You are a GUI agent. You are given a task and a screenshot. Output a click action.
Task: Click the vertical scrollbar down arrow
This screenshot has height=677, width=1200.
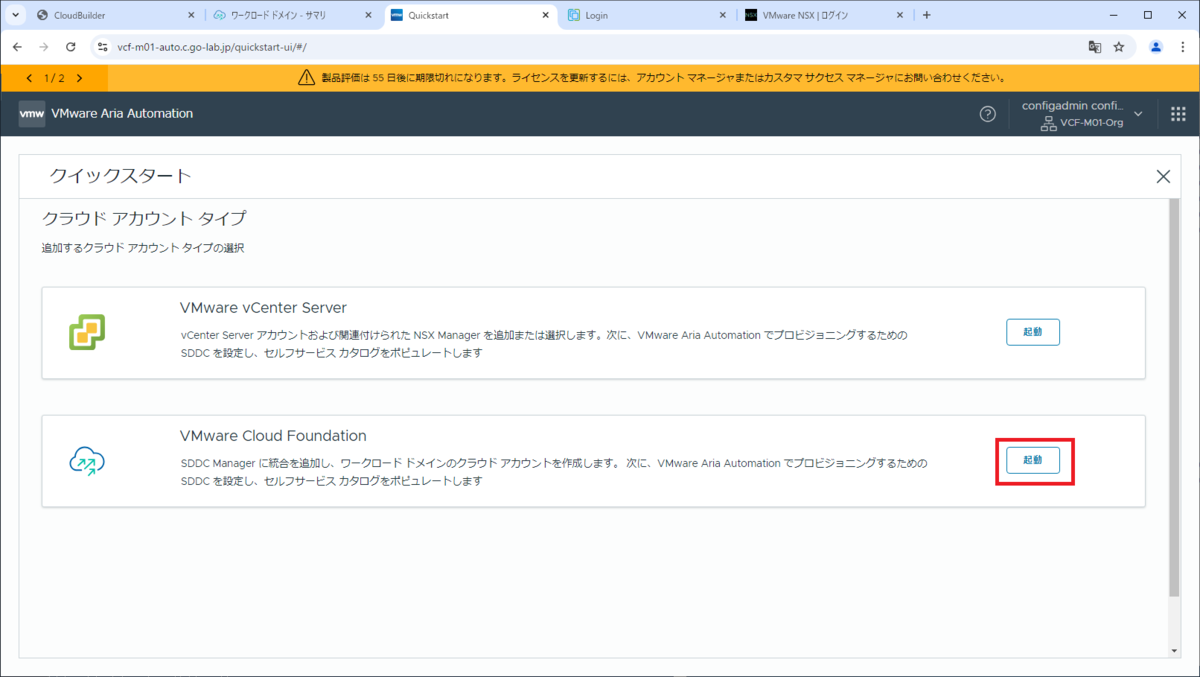coord(1174,650)
